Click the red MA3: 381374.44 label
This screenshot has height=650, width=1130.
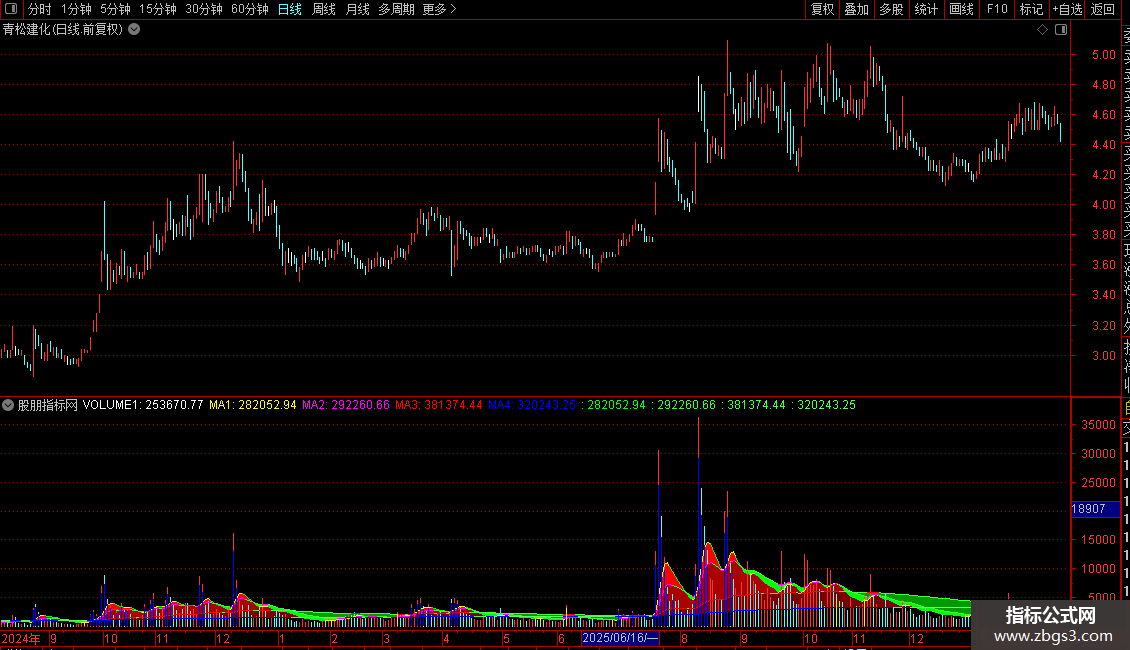click(439, 405)
